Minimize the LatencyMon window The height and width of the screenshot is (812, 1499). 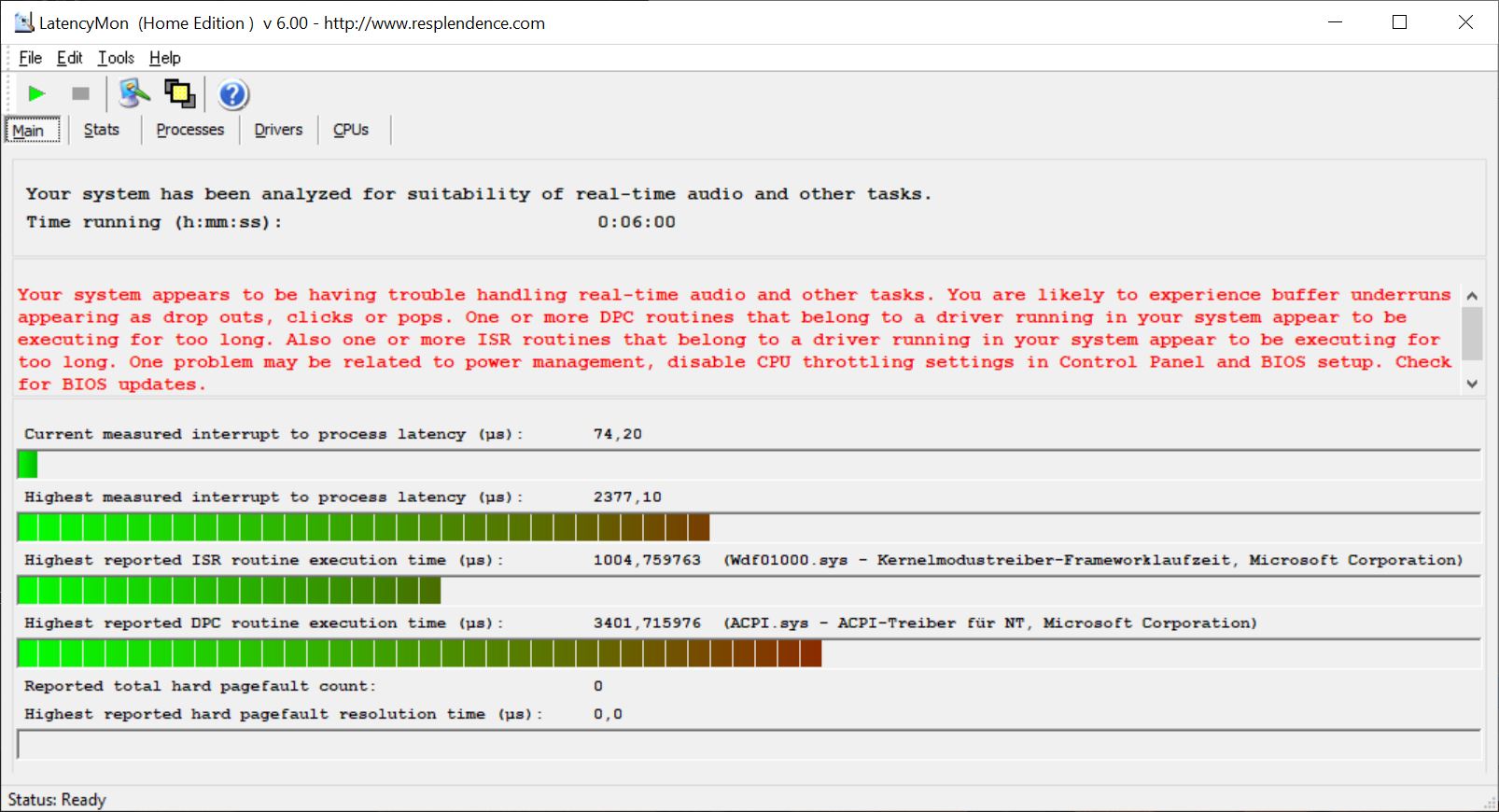(1335, 22)
